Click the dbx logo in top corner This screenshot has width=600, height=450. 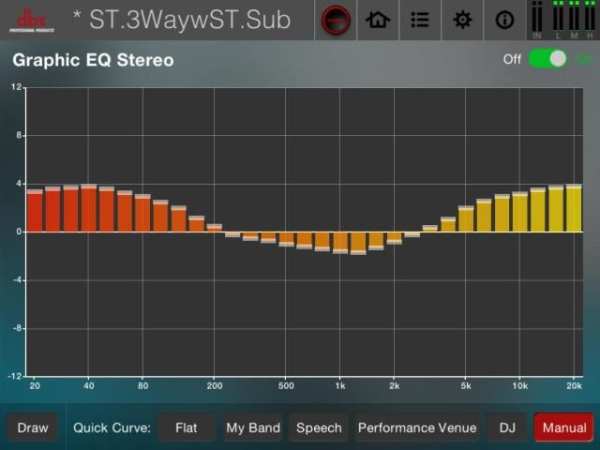click(x=32, y=20)
